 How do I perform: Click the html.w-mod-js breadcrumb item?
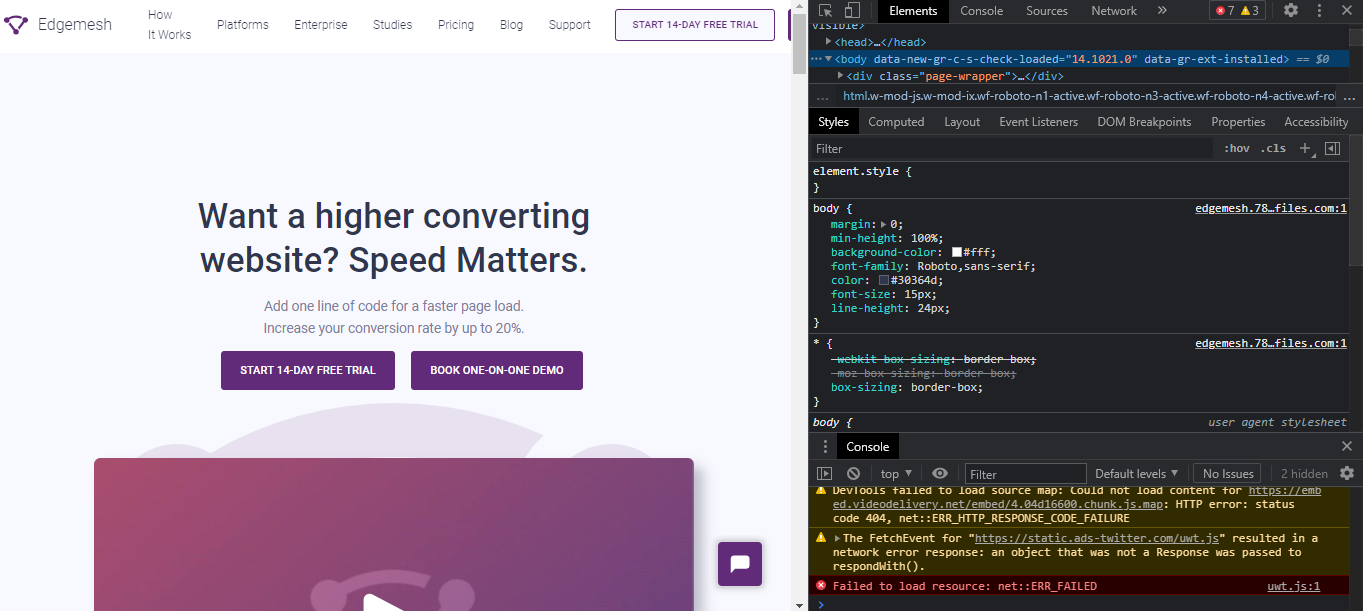click(1089, 97)
